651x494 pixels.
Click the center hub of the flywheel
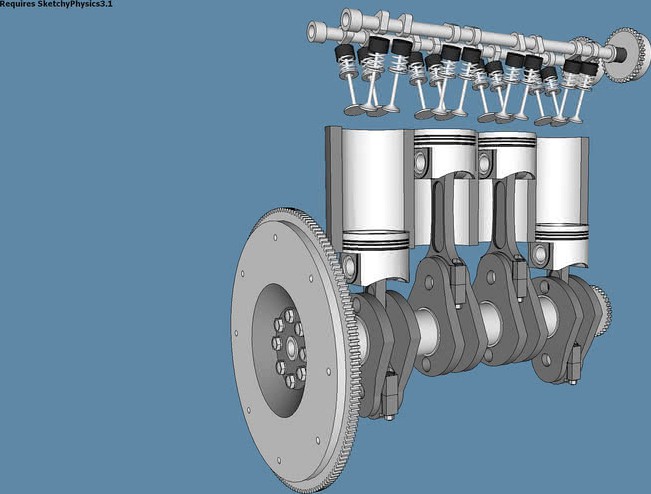(290, 349)
